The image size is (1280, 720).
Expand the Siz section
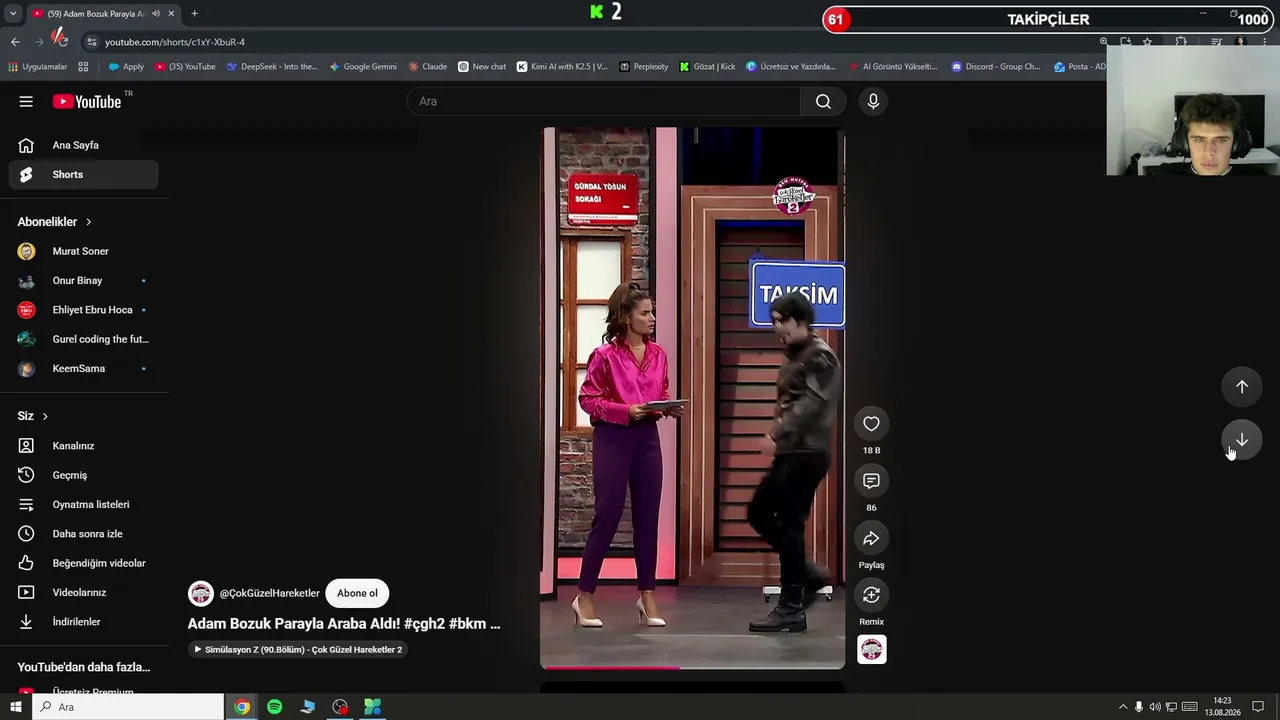[x=33, y=416]
